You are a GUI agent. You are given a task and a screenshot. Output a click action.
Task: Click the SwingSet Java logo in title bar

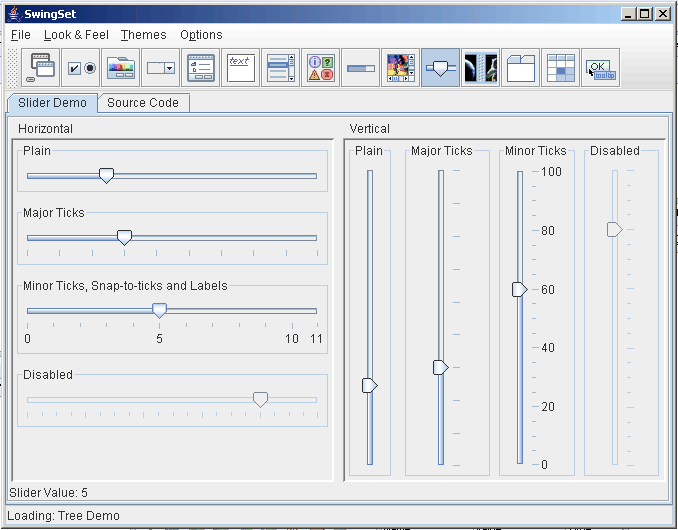tap(15, 14)
